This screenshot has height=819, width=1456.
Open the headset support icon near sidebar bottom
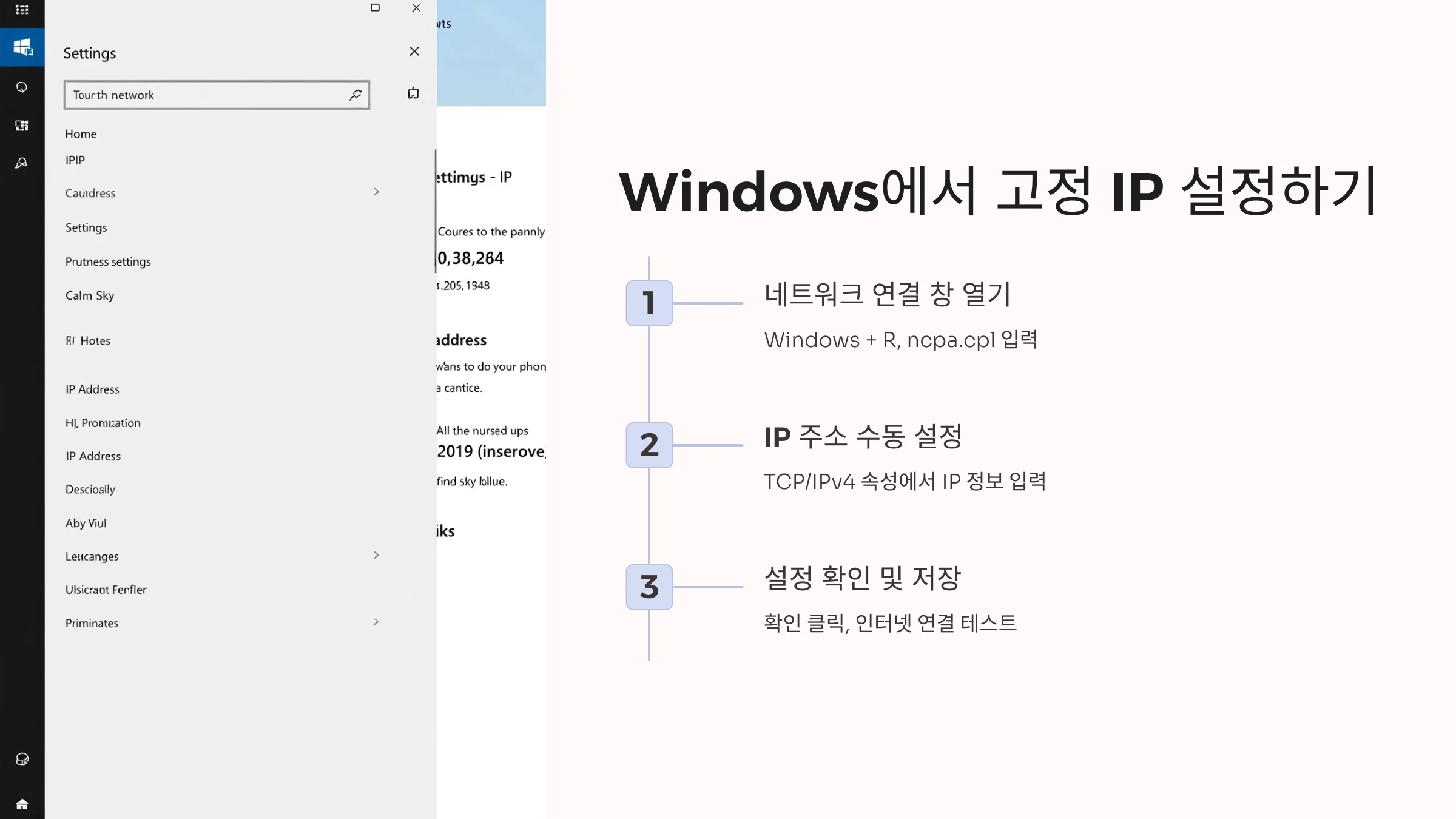22,759
